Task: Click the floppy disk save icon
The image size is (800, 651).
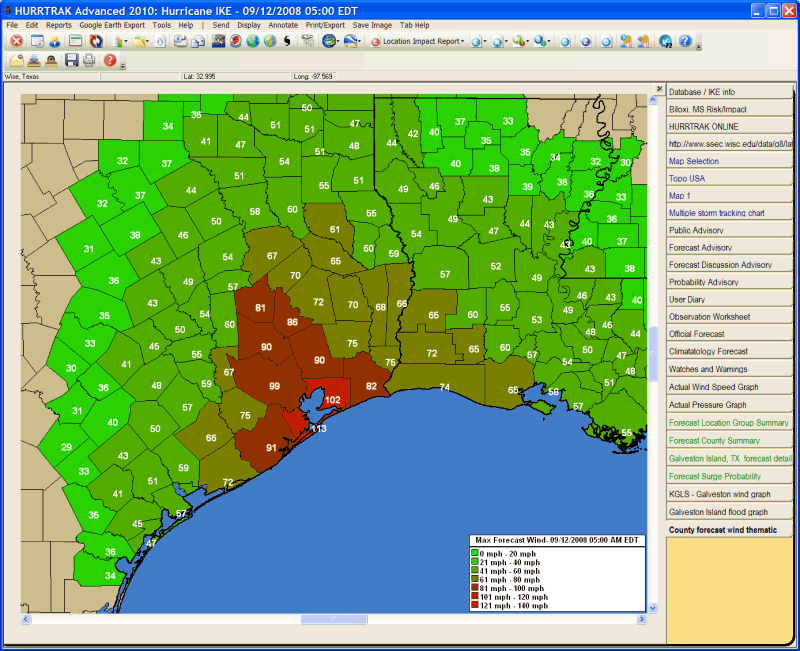Action: pyautogui.click(x=72, y=61)
